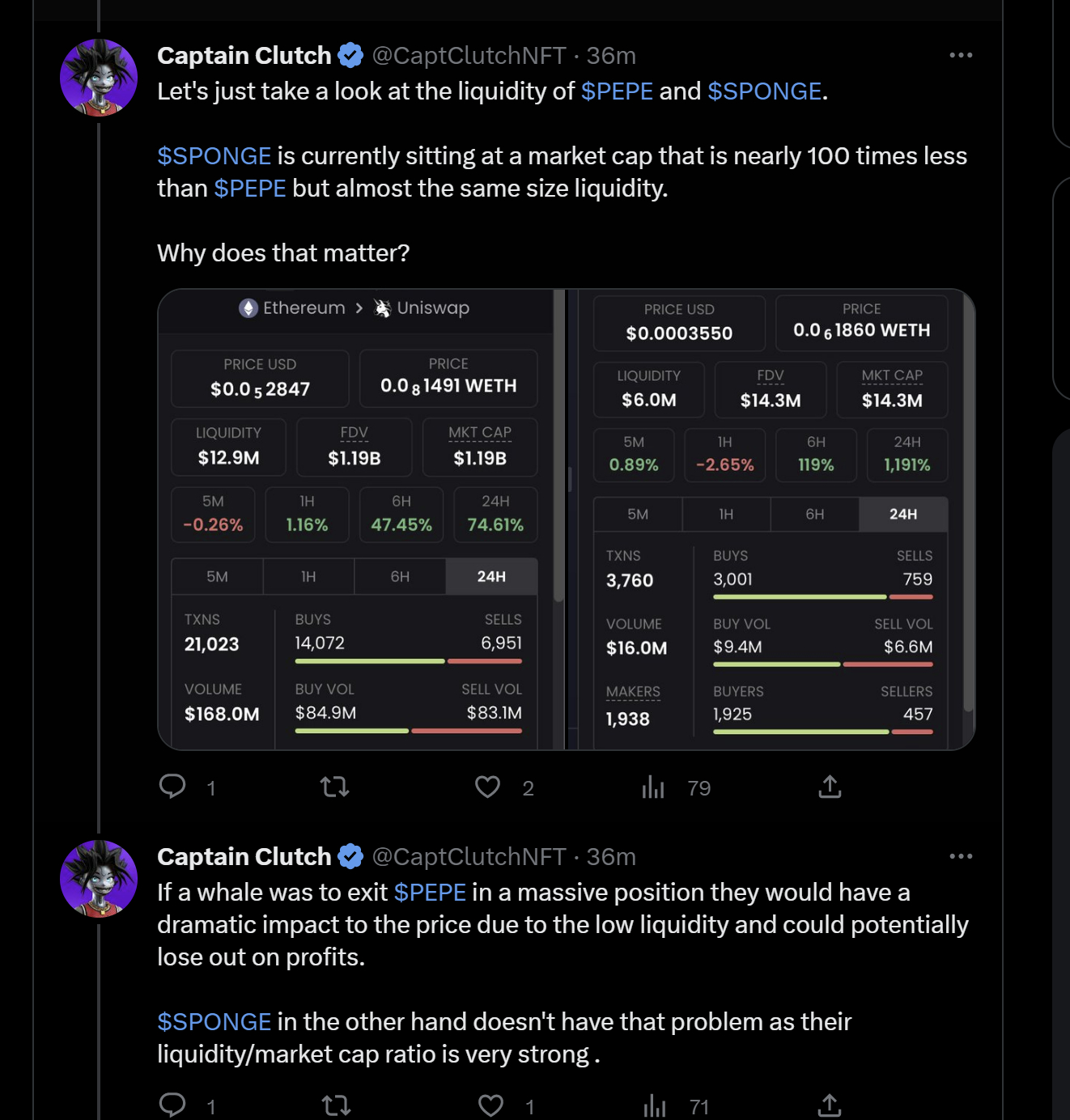The height and width of the screenshot is (1120, 1070).
Task: Open Captain Clutch avatar on first tweet
Action: [x=99, y=78]
